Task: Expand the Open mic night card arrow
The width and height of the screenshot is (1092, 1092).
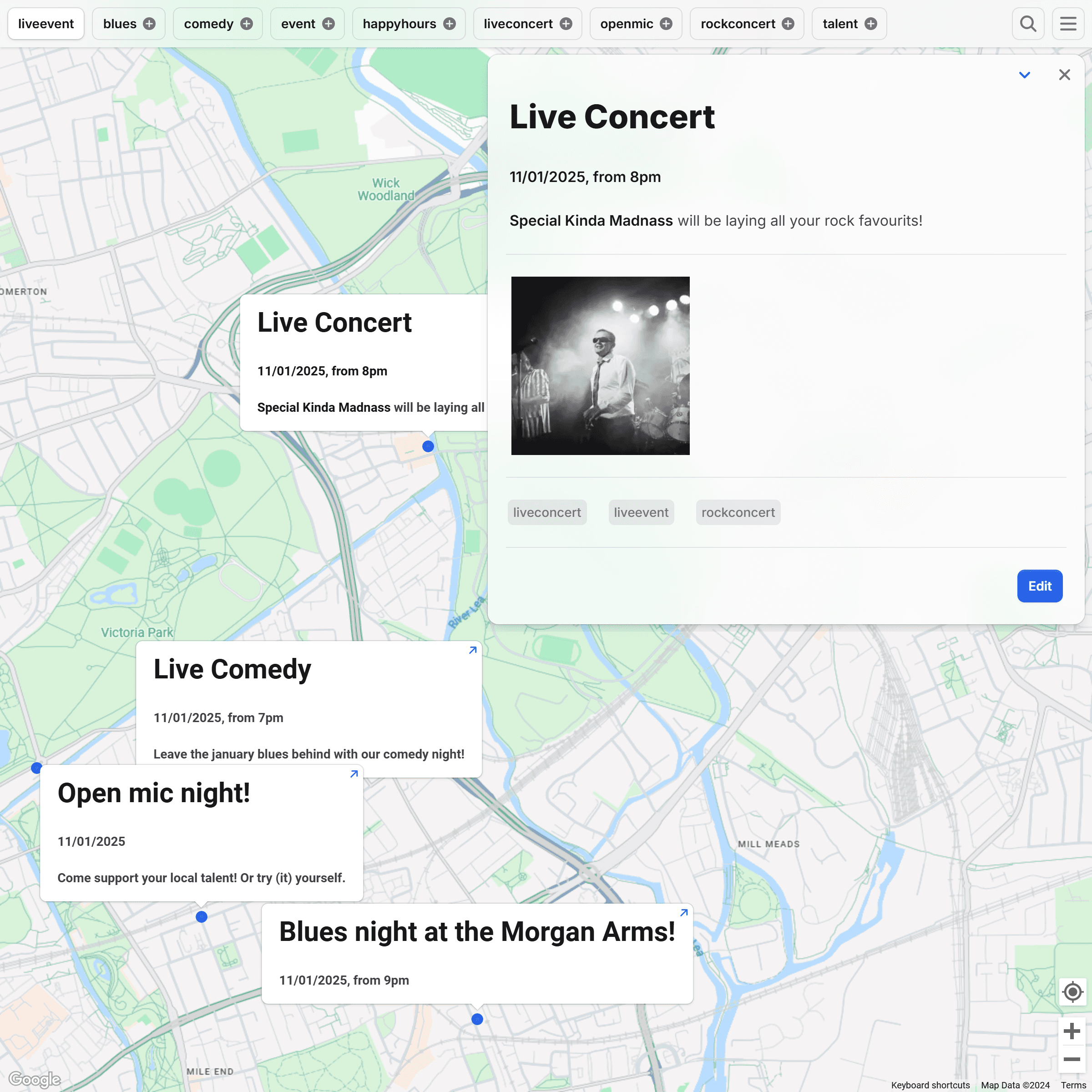Action: (x=354, y=774)
